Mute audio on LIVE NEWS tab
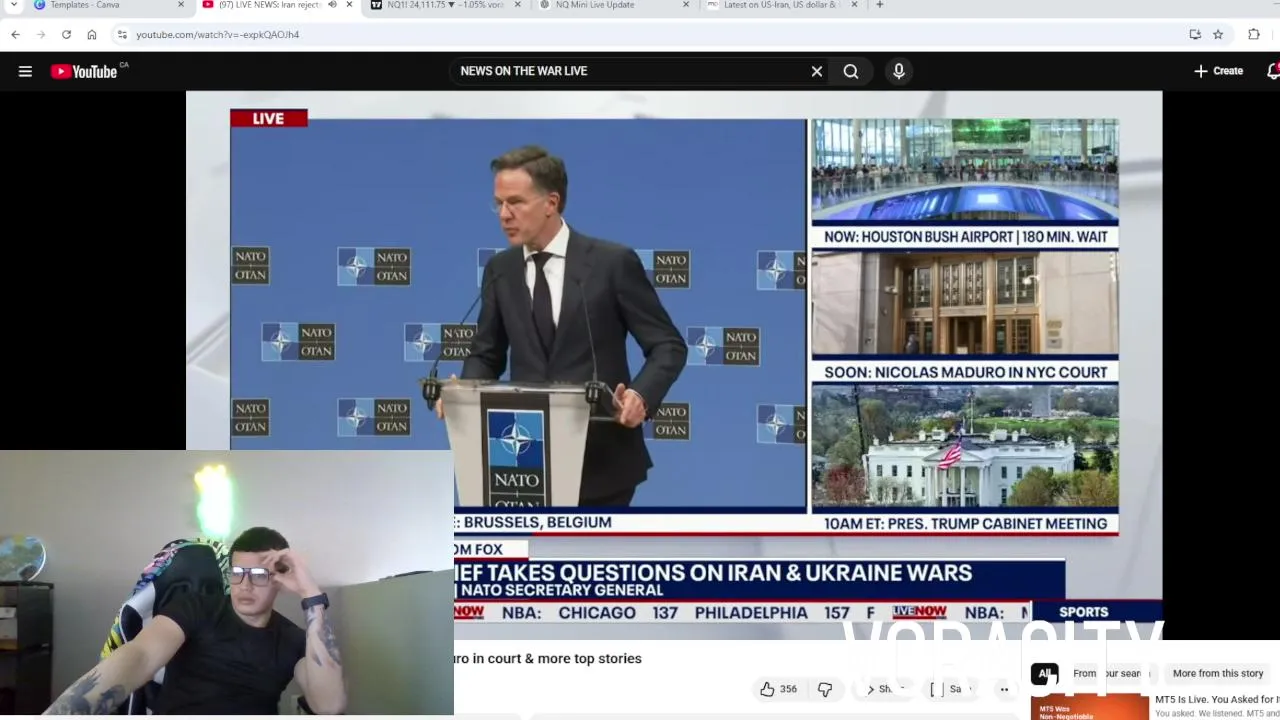Viewport: 1280px width, 720px height. (x=332, y=5)
